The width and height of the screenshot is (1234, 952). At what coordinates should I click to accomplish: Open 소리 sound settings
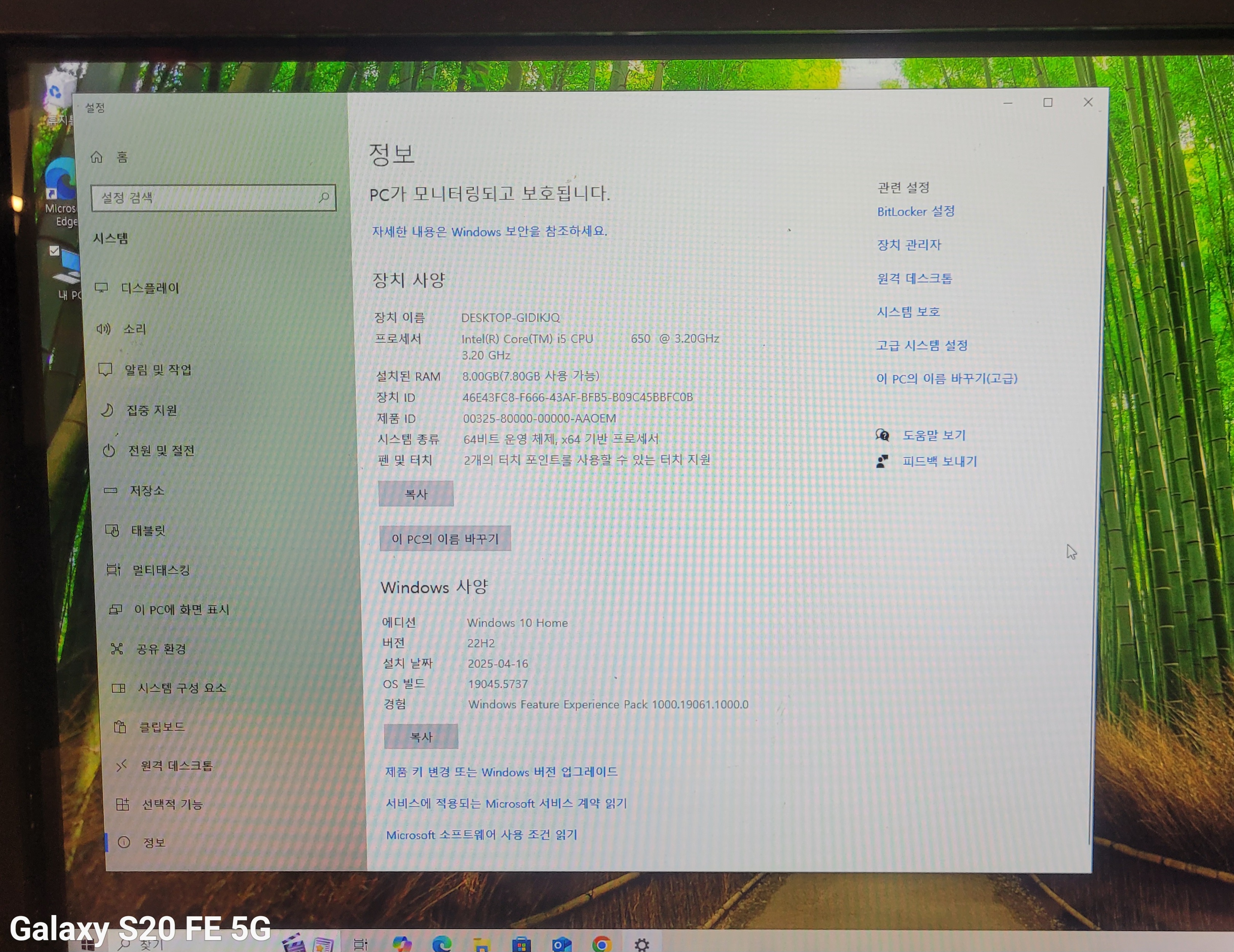click(x=121, y=329)
